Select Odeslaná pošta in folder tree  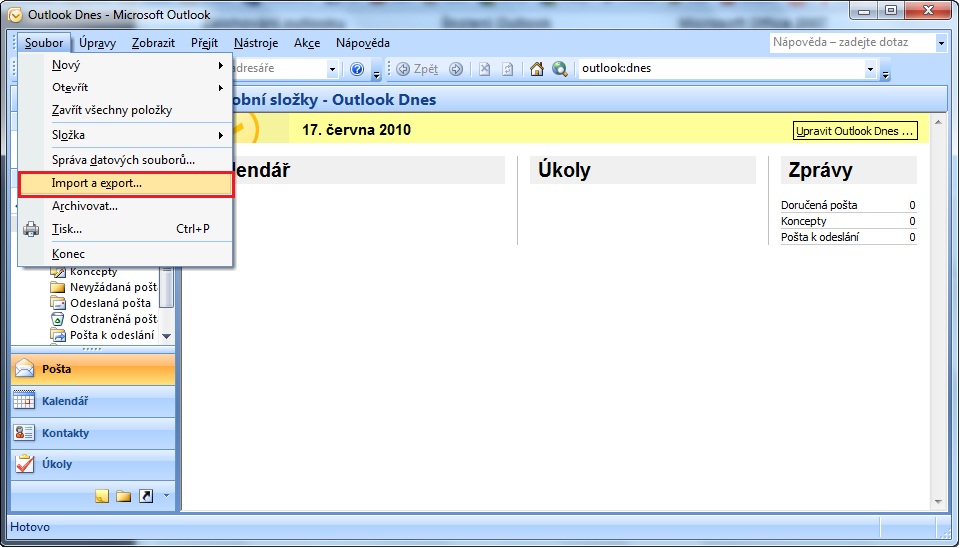pos(110,303)
